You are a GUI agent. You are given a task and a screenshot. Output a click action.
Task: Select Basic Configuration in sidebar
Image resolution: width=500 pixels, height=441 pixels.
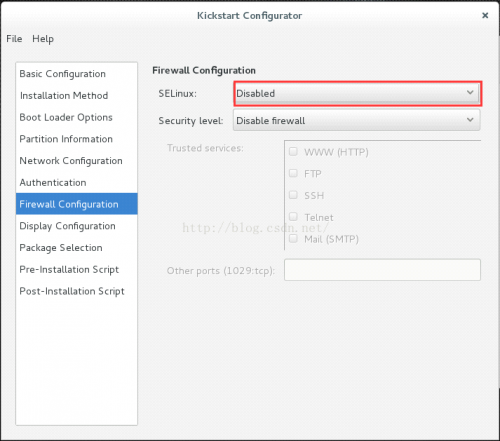pyautogui.click(x=76, y=74)
